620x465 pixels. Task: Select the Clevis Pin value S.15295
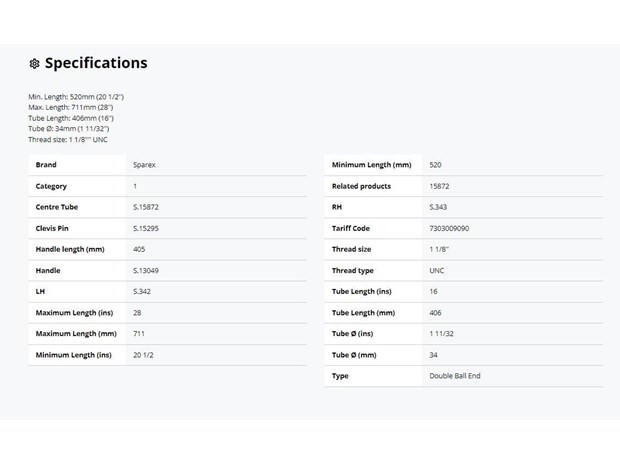pyautogui.click(x=146, y=228)
